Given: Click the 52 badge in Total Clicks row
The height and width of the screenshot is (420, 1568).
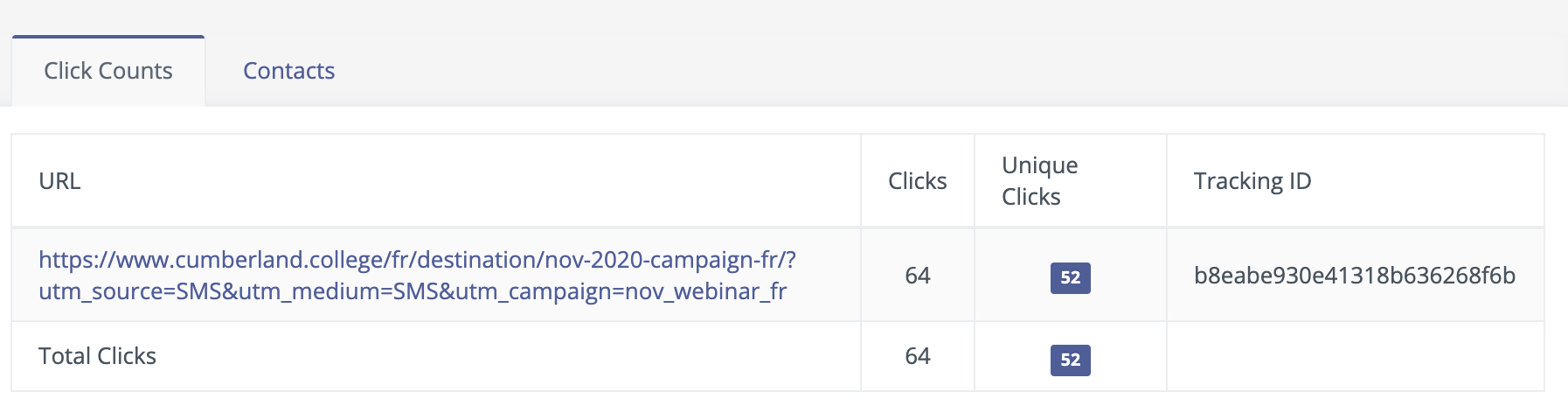Looking at the screenshot, I should pos(1070,360).
